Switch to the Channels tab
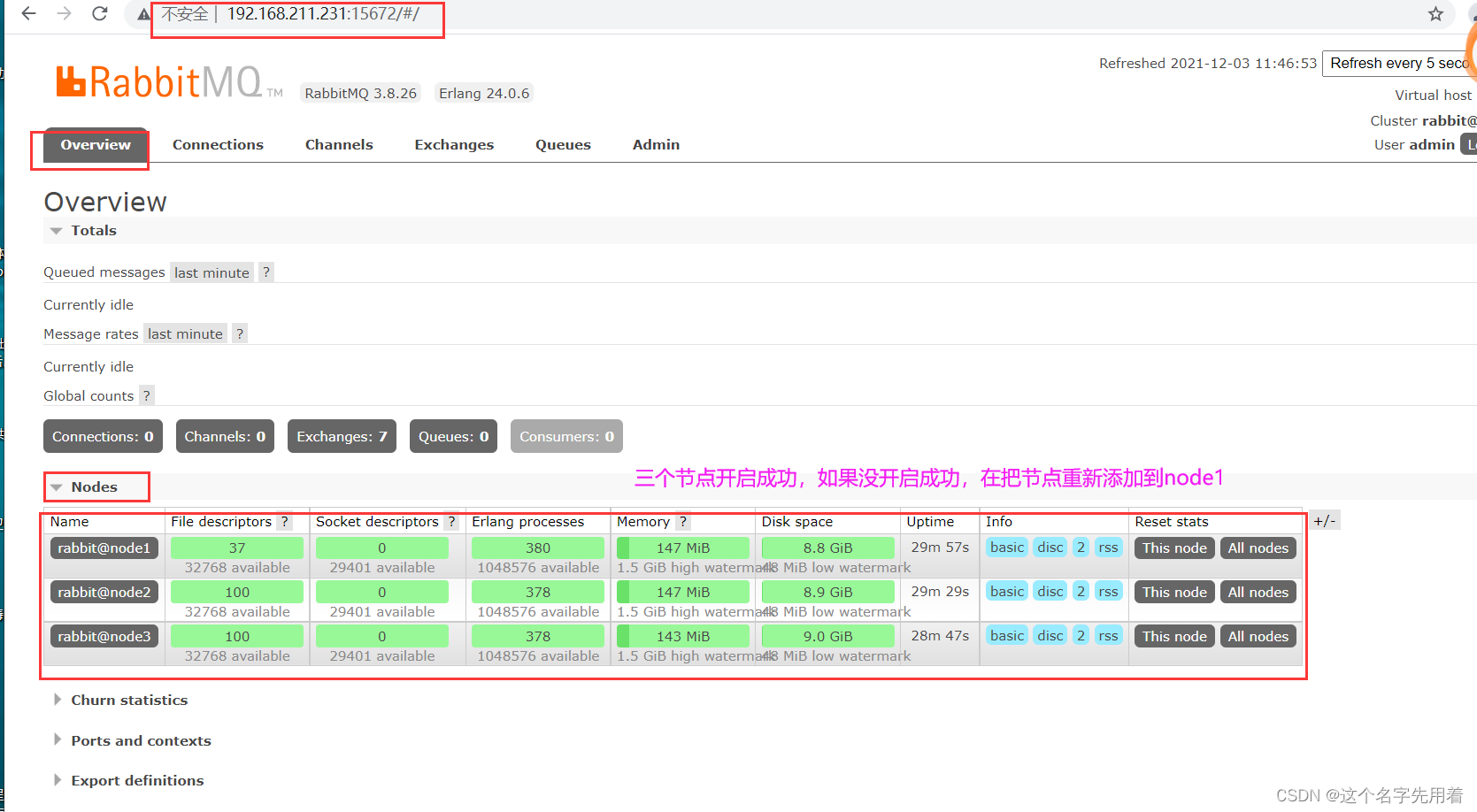The height and width of the screenshot is (812, 1477). [339, 145]
